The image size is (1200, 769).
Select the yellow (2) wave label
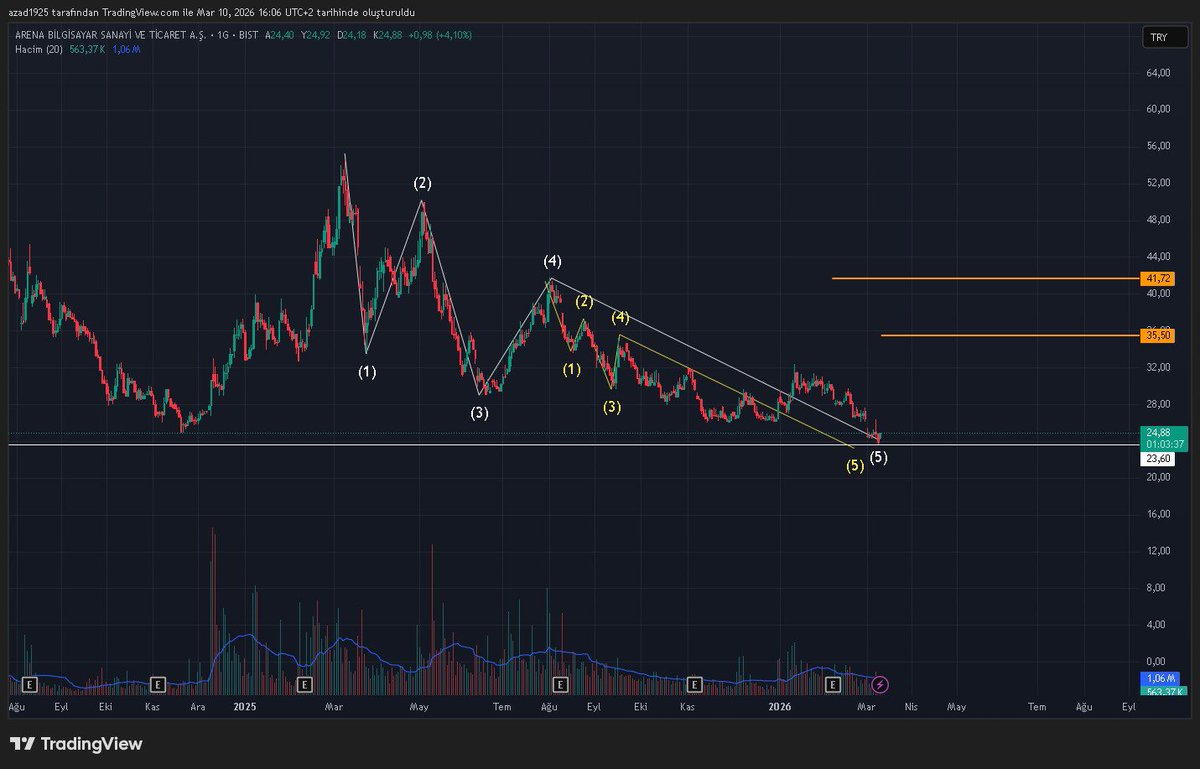tap(585, 301)
